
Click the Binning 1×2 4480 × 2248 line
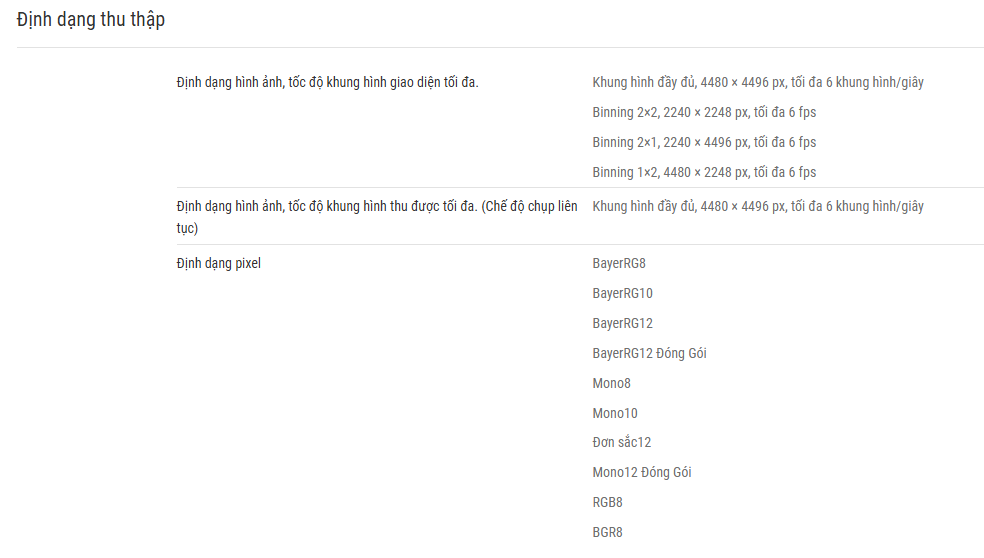(x=704, y=173)
